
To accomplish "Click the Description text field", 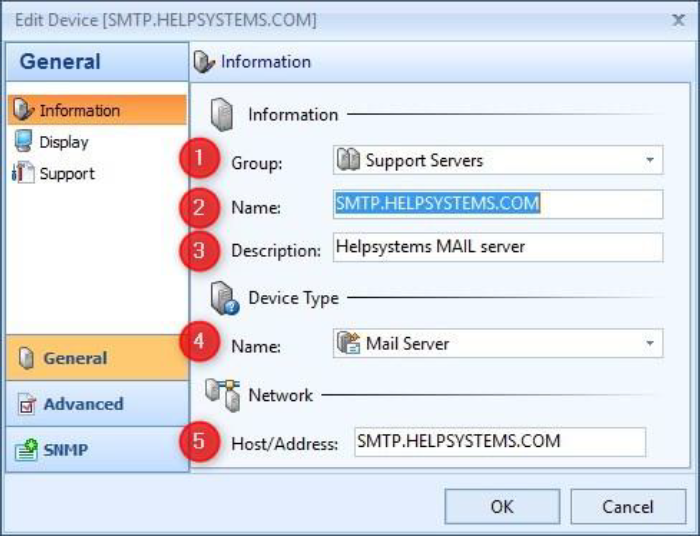I will 497,248.
